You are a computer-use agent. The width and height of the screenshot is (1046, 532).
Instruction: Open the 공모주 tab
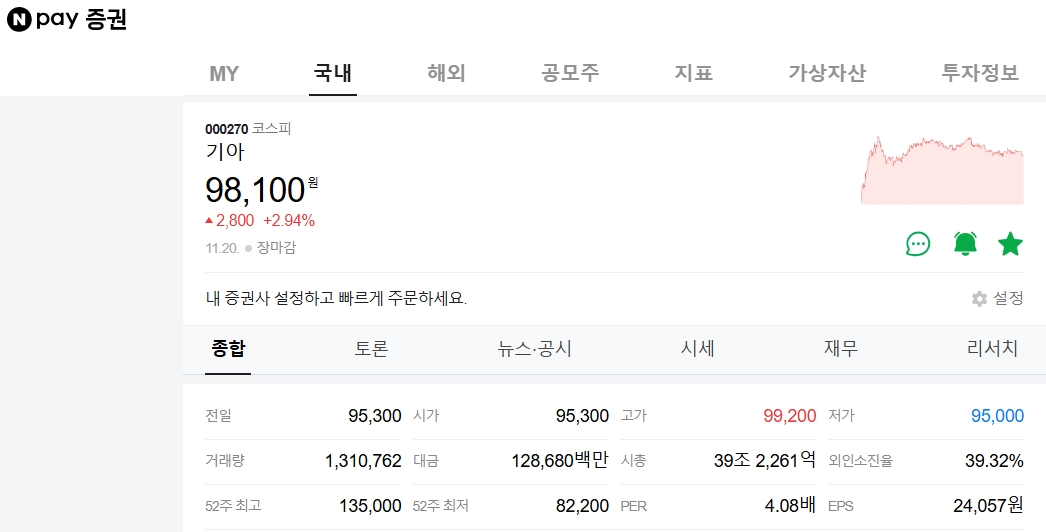[570, 72]
